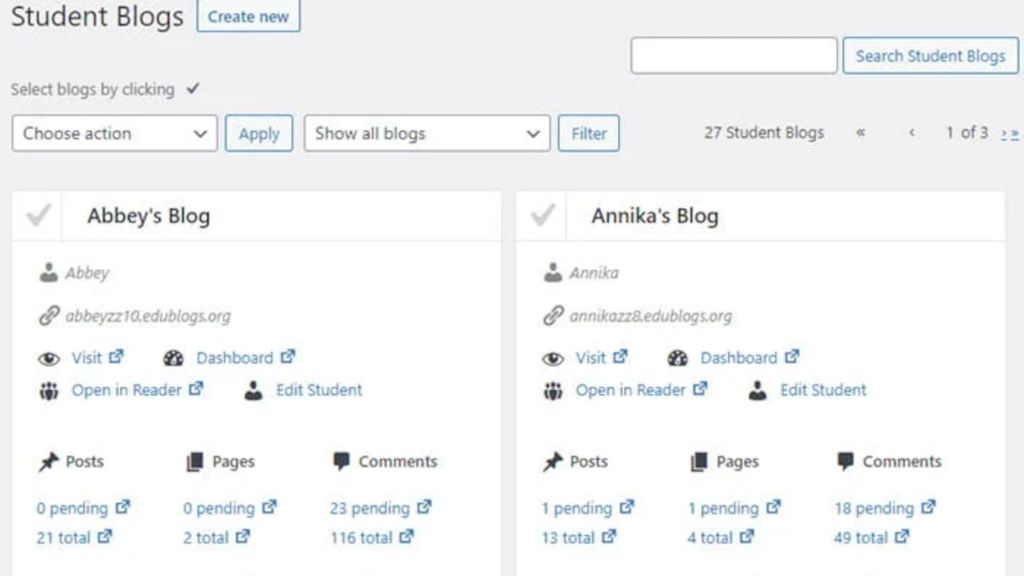Screen dimensions: 1024x576
Task: Click the Open in Reader icon for Abbey's Blog
Action: tap(48, 390)
